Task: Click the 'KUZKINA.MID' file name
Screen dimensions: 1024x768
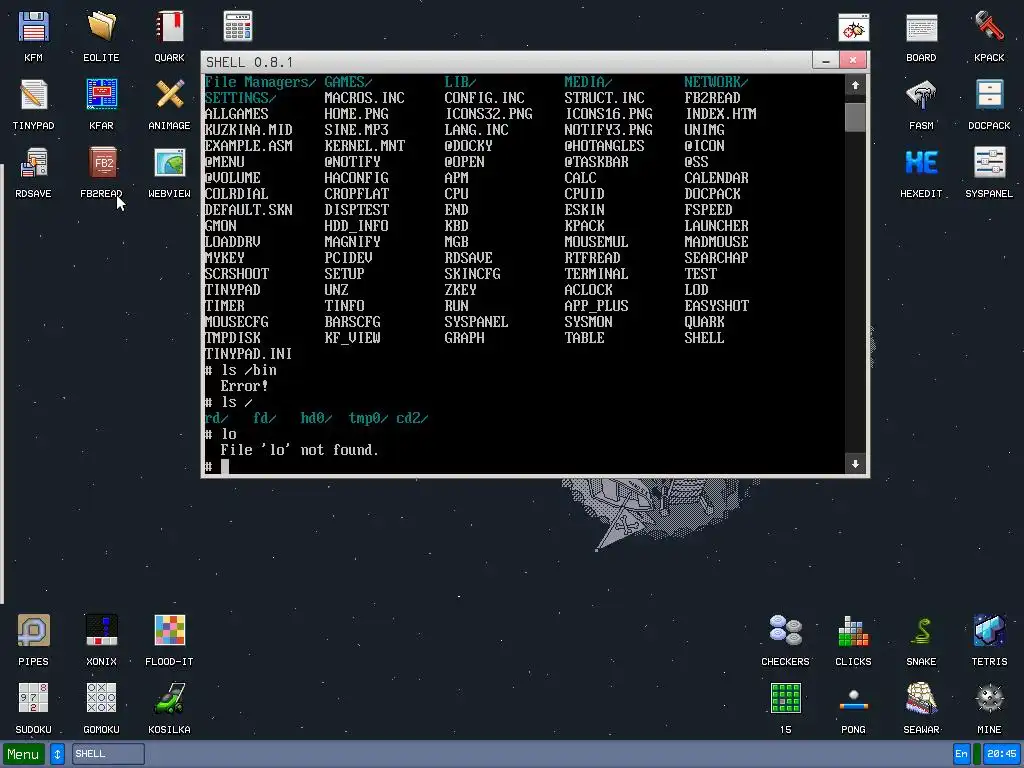Action: coord(248,130)
